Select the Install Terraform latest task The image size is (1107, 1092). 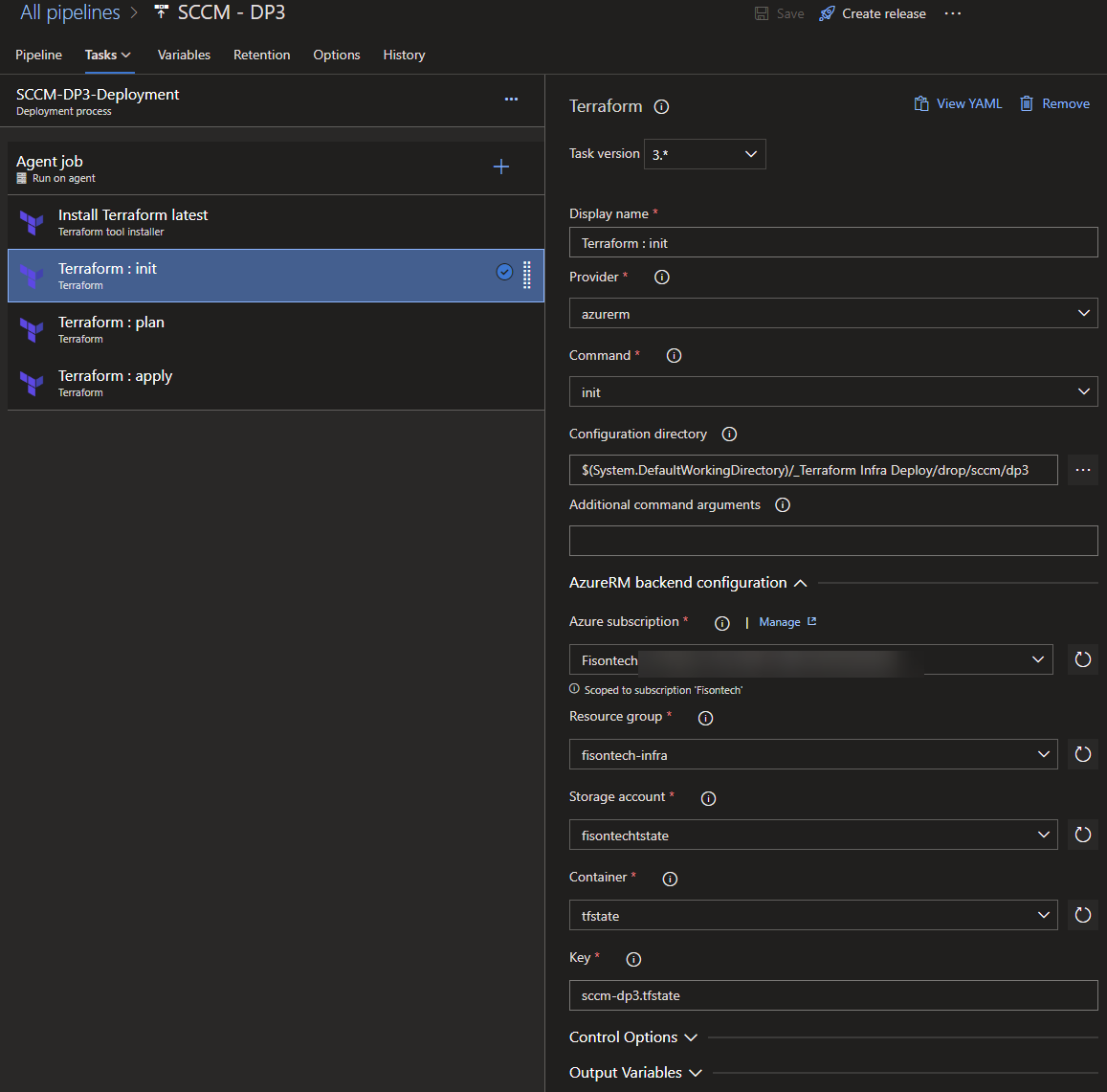pos(277,222)
